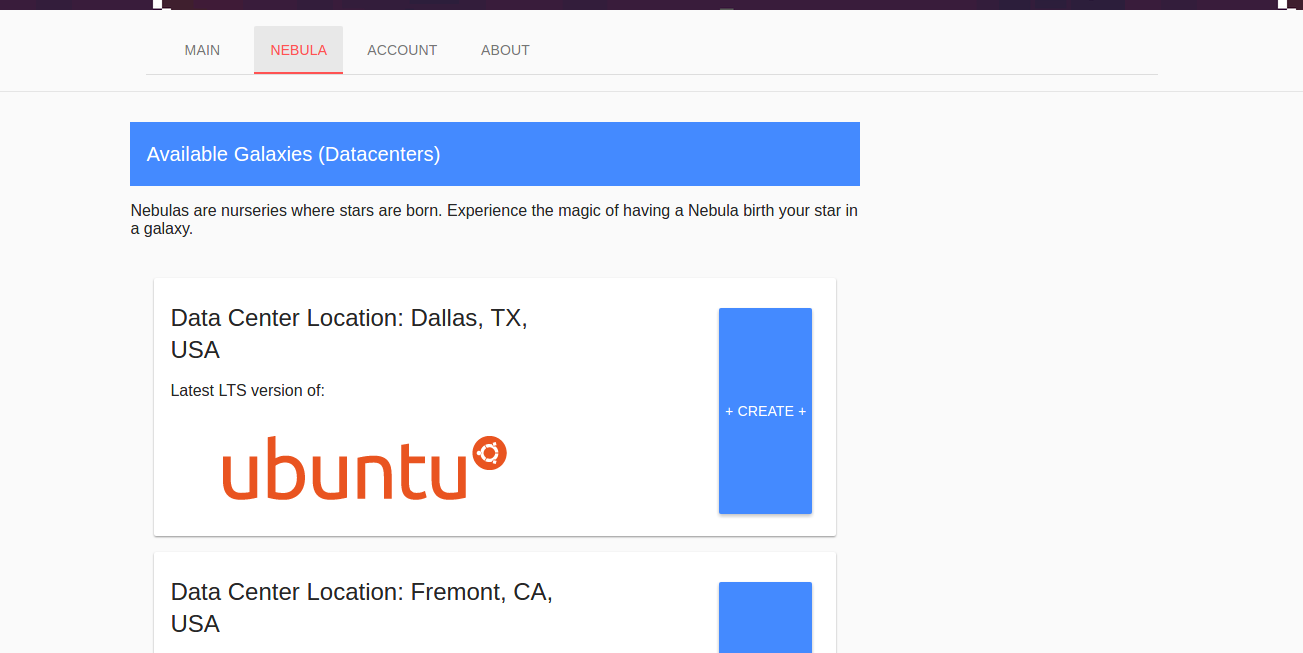Click the Nebulas are nurseries description paragraph
This screenshot has width=1303, height=653.
tap(494, 220)
